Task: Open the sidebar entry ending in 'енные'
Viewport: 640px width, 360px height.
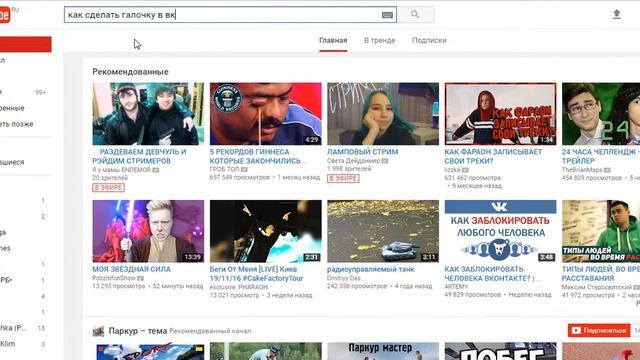Action: 12,108
